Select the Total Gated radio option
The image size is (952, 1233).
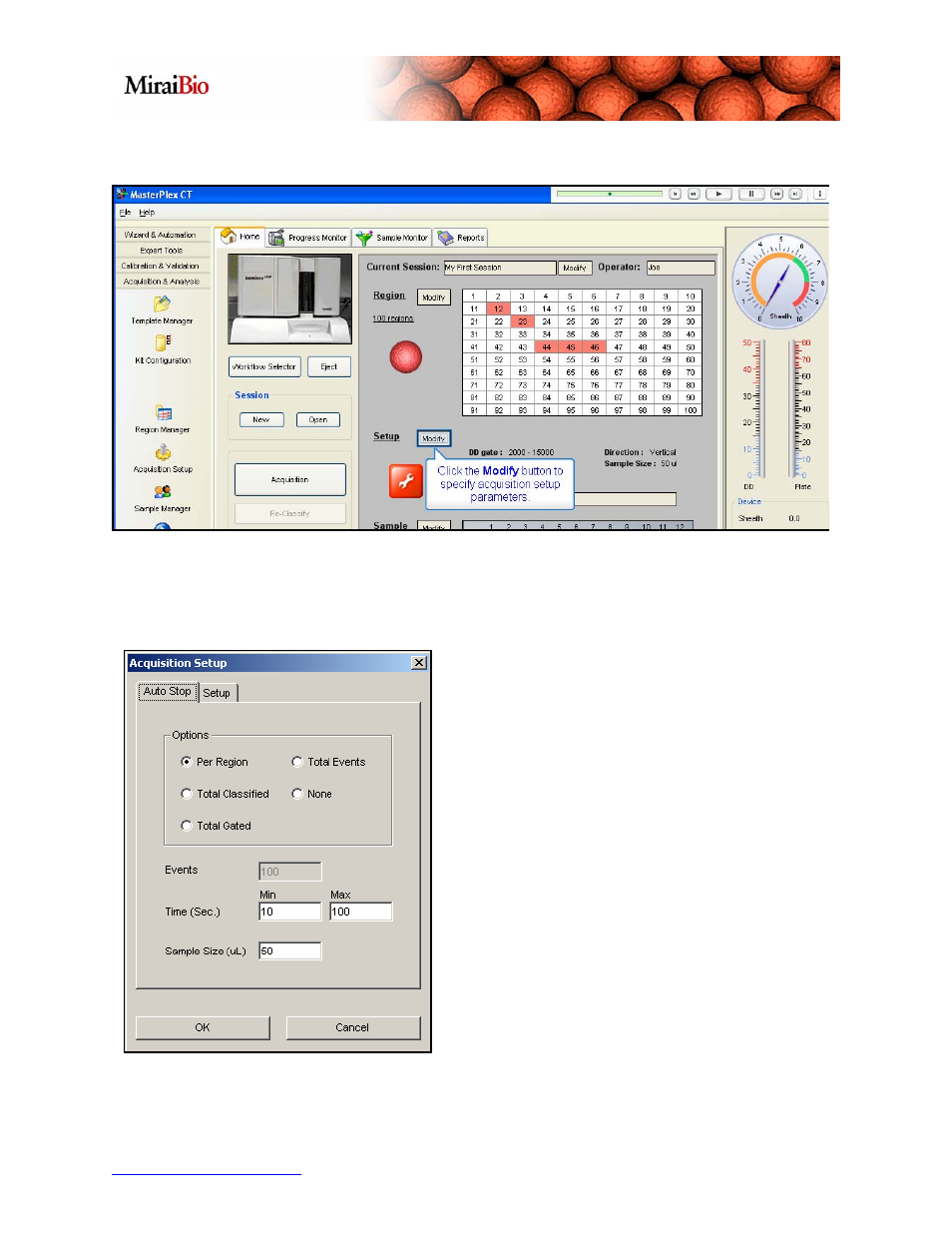point(187,826)
